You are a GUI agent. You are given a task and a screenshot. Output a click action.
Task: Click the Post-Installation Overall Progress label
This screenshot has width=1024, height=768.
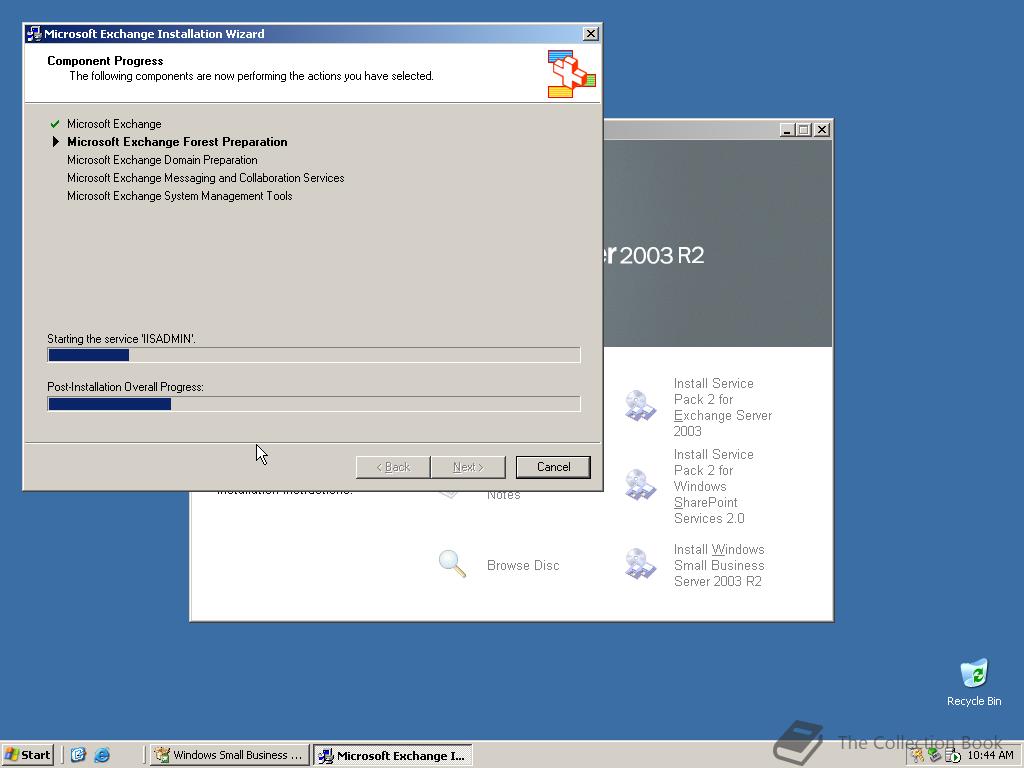[125, 387]
